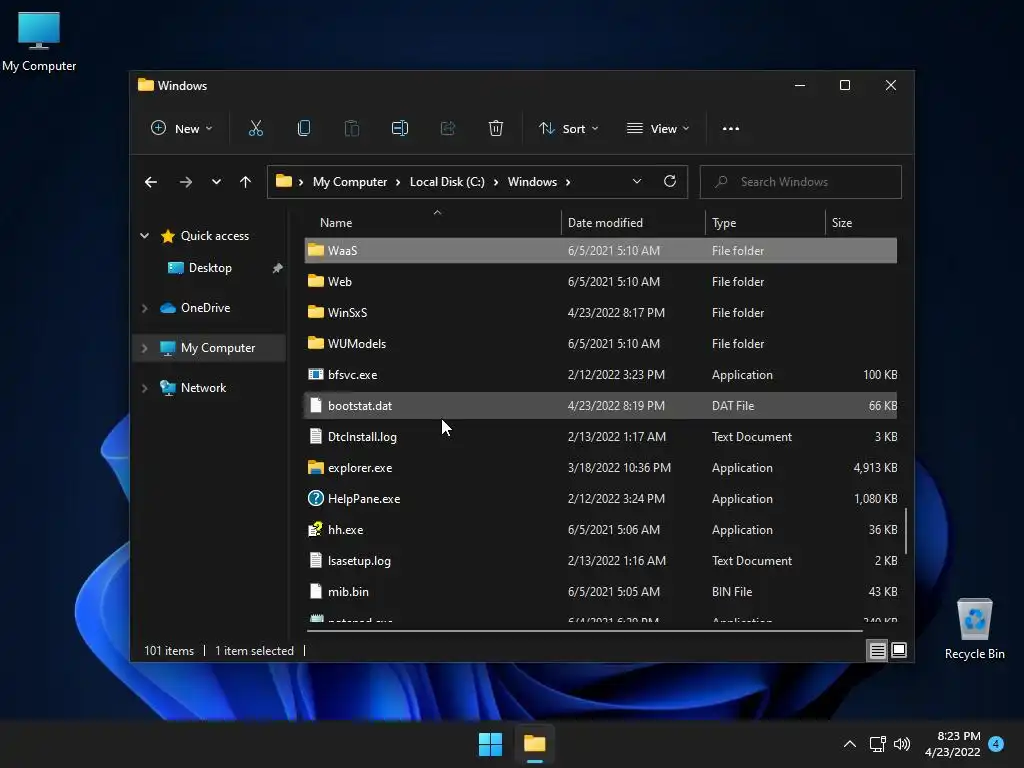Expand the OneDrive tree node
The height and width of the screenshot is (768, 1024).
(x=144, y=308)
